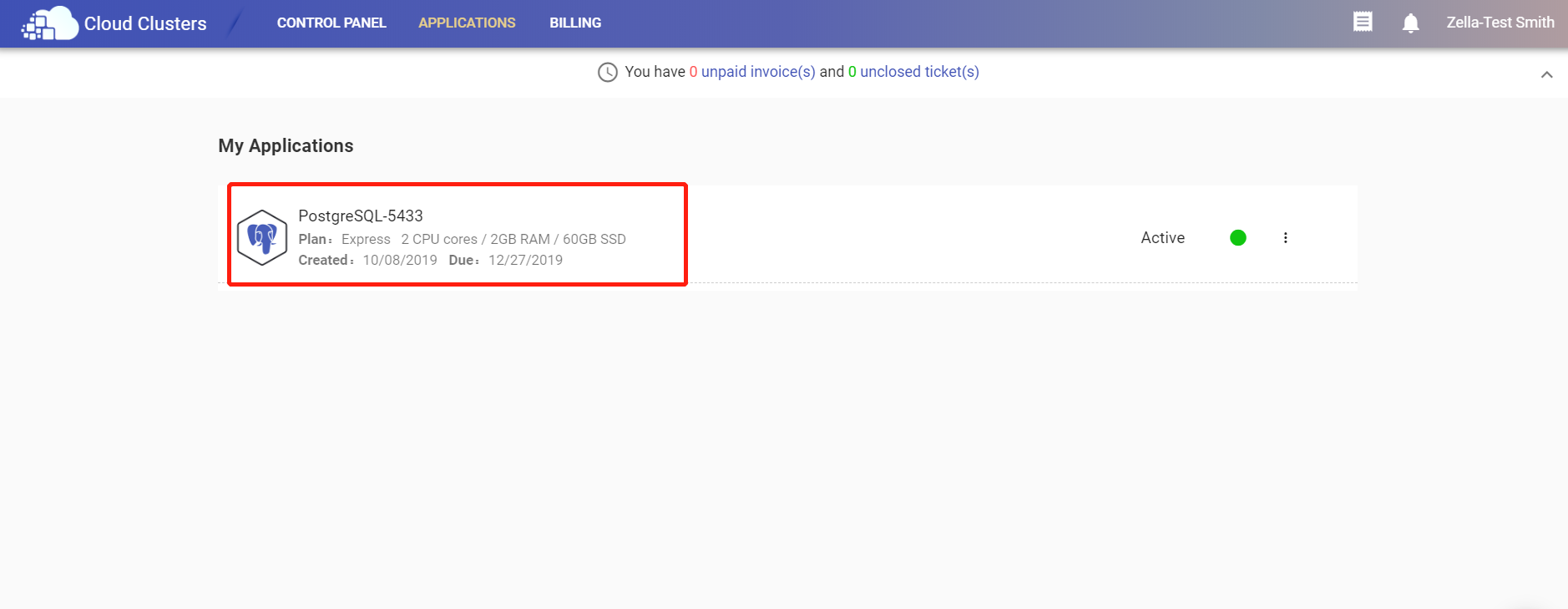1568x609 pixels.
Task: Click the Express plan specs text
Action: coord(483,239)
